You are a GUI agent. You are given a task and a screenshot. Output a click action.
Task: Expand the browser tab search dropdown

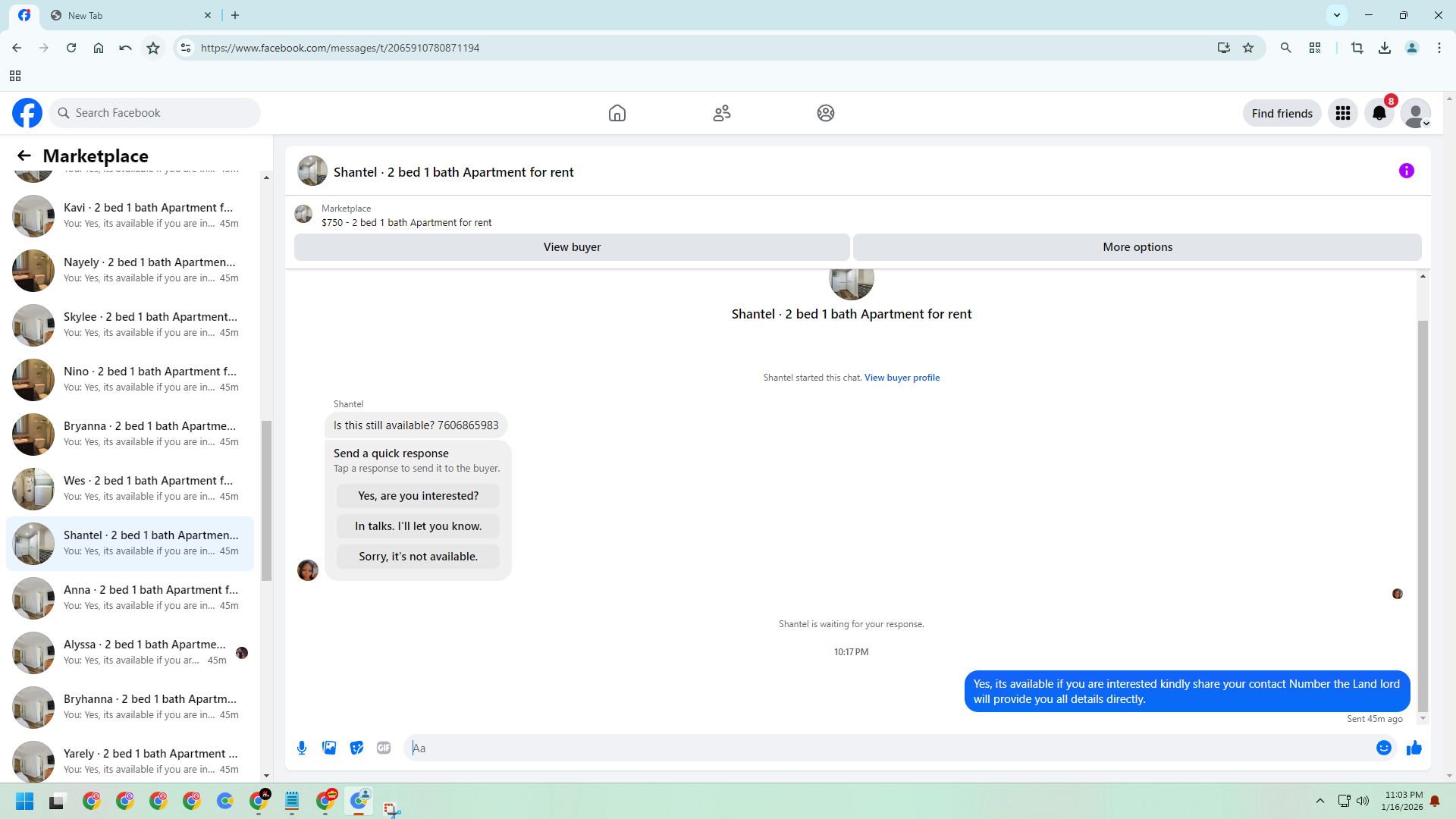1337,15
